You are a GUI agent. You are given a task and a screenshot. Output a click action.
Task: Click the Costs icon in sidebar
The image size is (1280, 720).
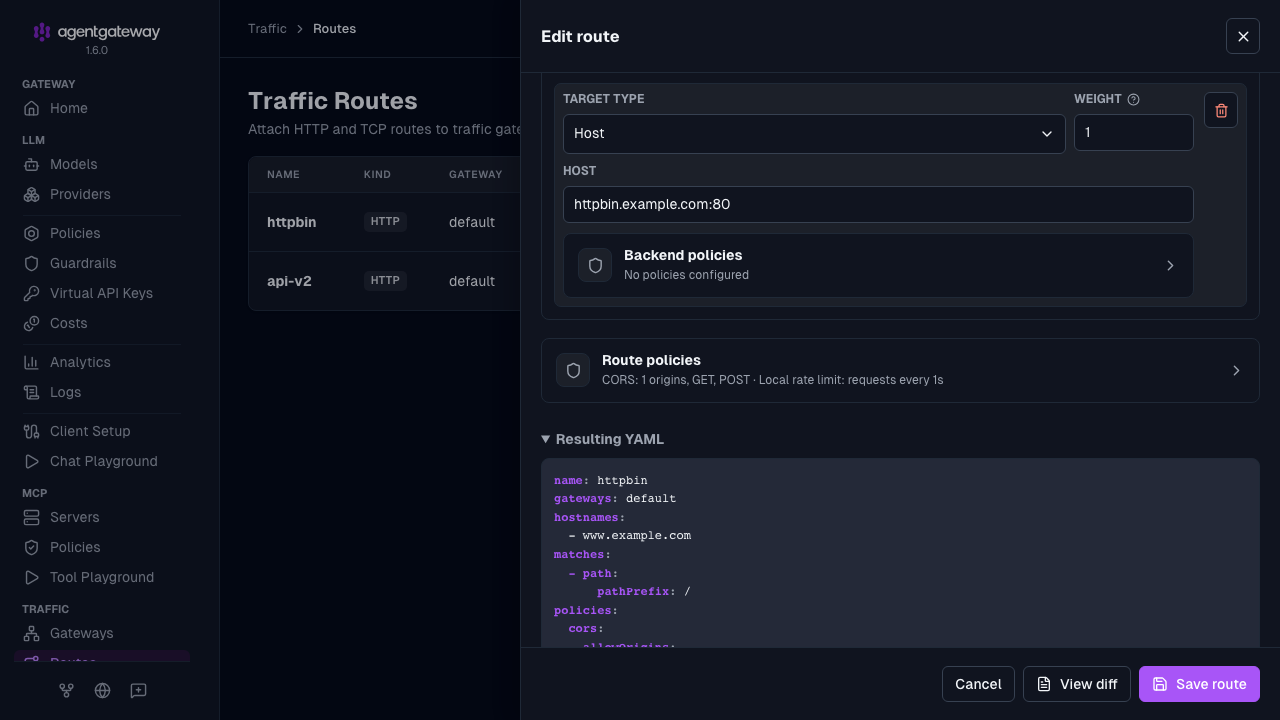[x=32, y=323]
